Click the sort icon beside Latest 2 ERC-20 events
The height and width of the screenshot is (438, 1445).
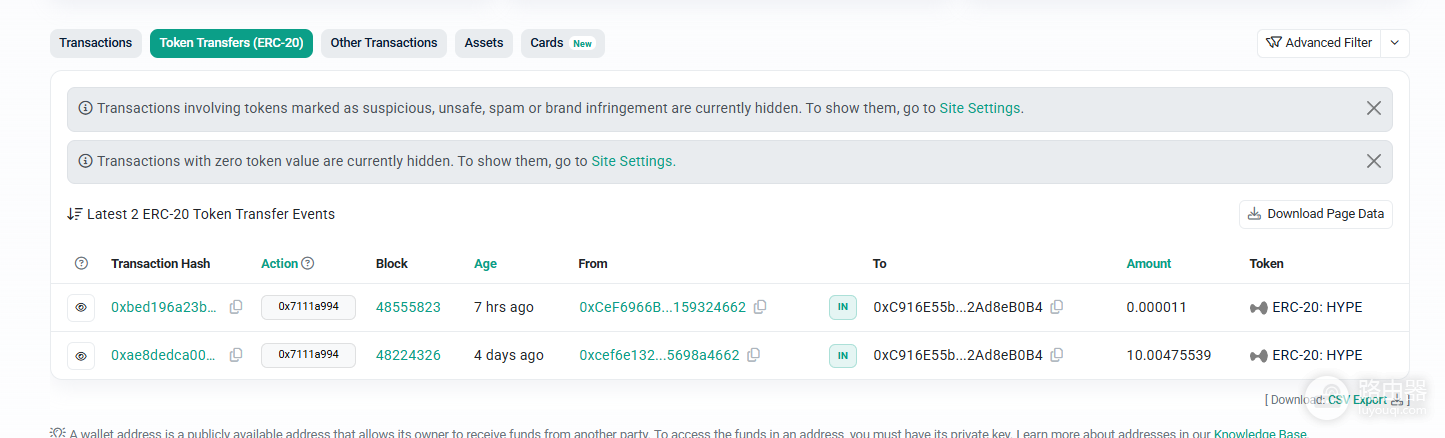click(74, 214)
